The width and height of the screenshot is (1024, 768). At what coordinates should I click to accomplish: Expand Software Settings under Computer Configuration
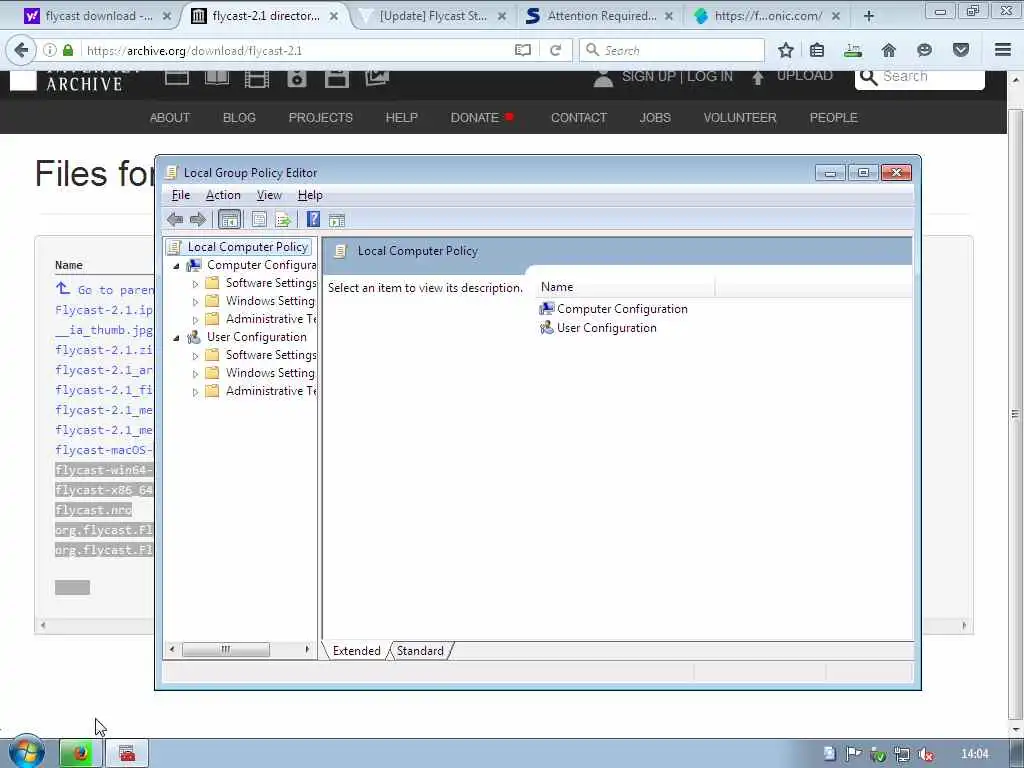click(195, 284)
